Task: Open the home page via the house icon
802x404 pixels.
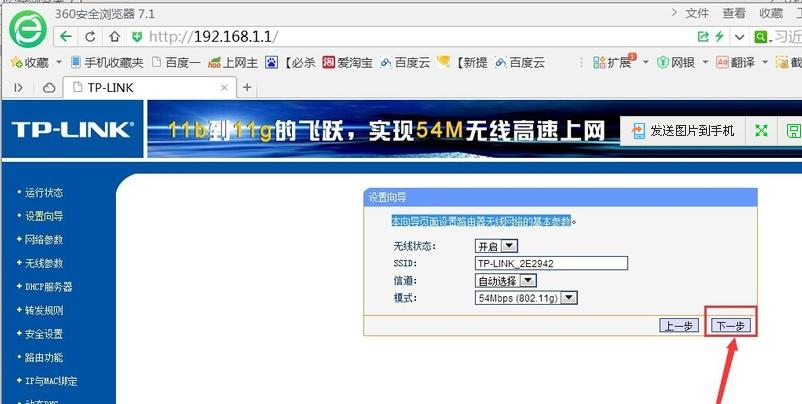Action: click(x=115, y=36)
